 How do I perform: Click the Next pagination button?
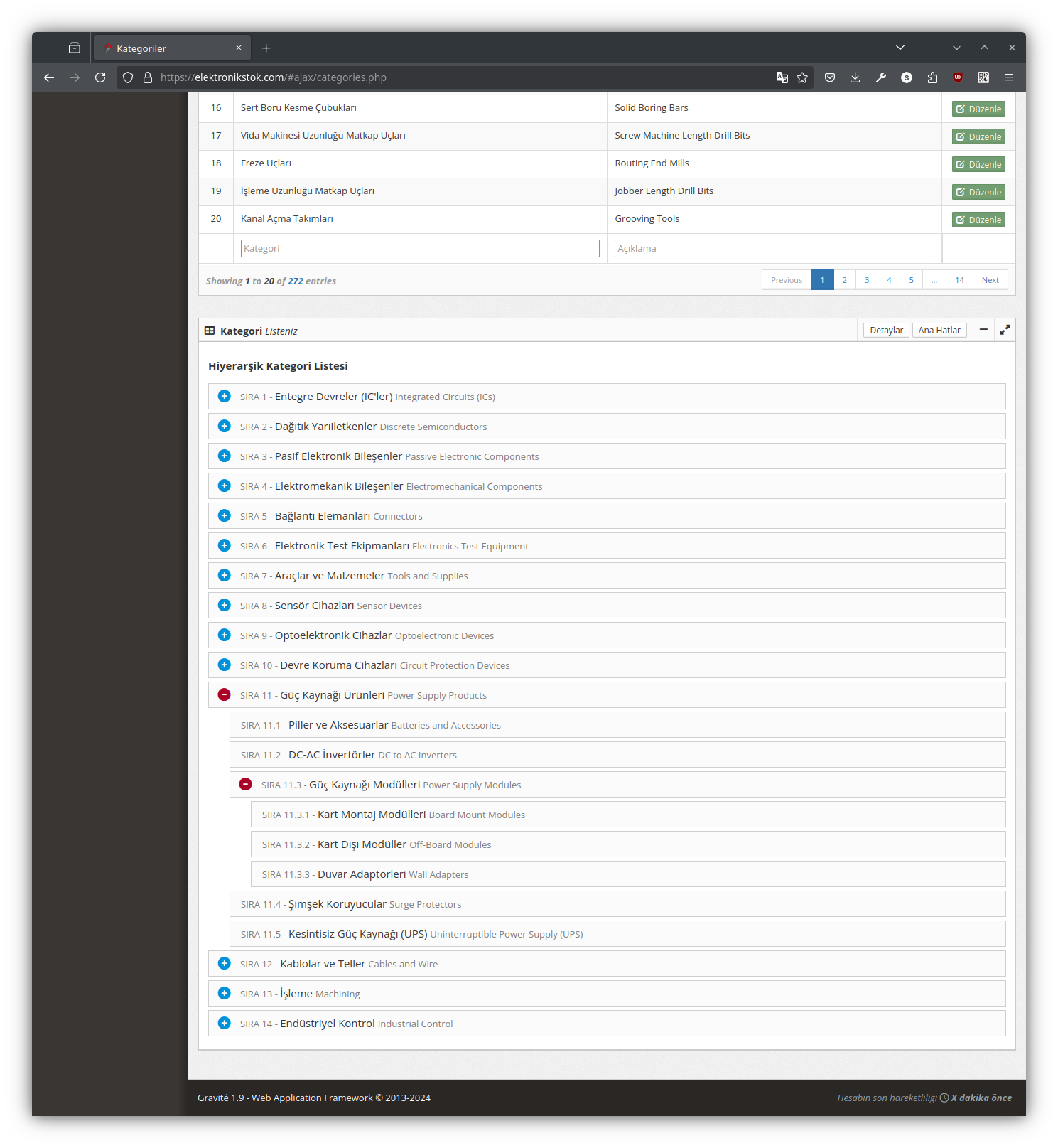click(990, 280)
